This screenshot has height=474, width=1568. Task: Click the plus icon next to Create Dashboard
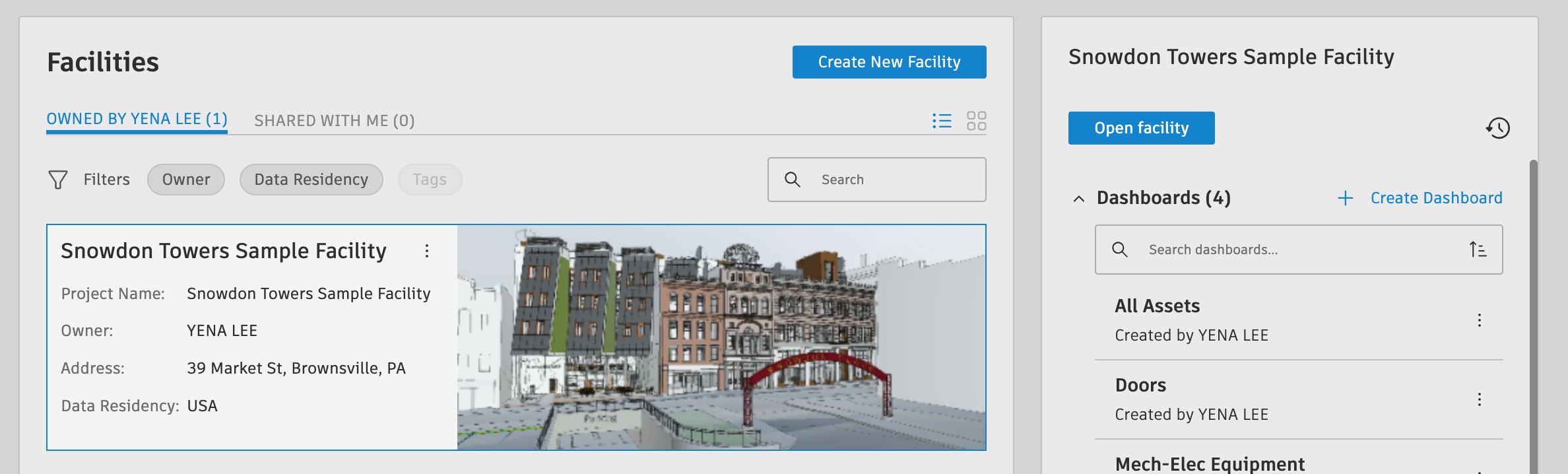click(1345, 198)
